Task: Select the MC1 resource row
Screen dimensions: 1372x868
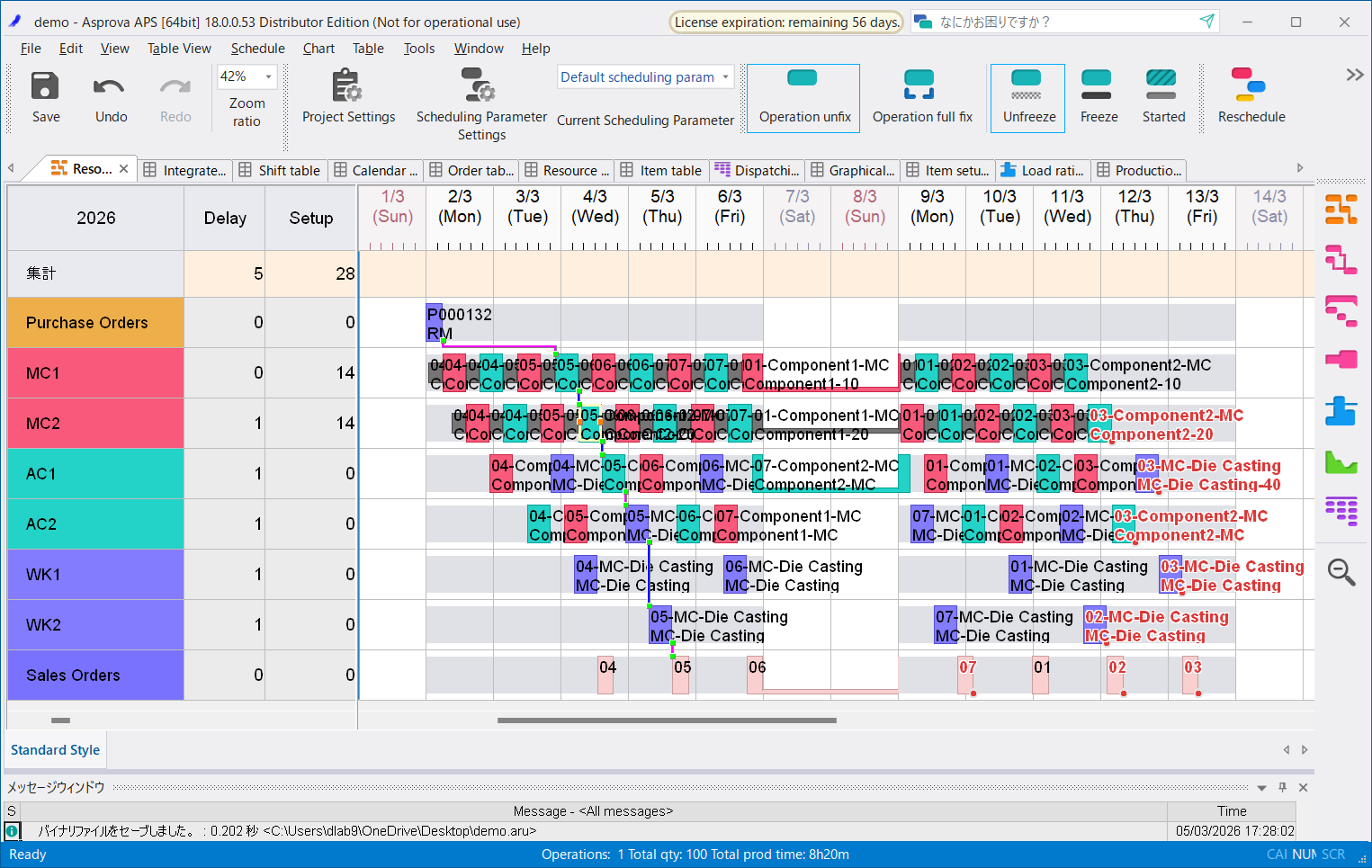Action: point(95,373)
